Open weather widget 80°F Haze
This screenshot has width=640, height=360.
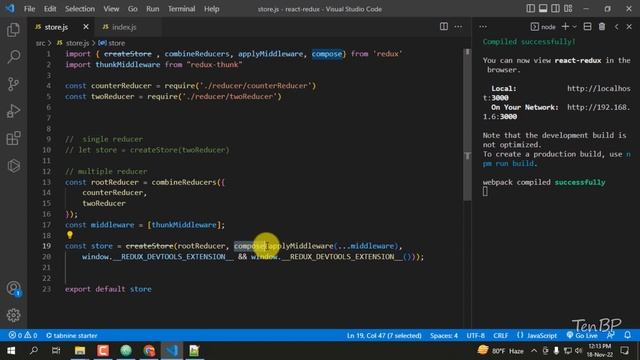(501, 351)
